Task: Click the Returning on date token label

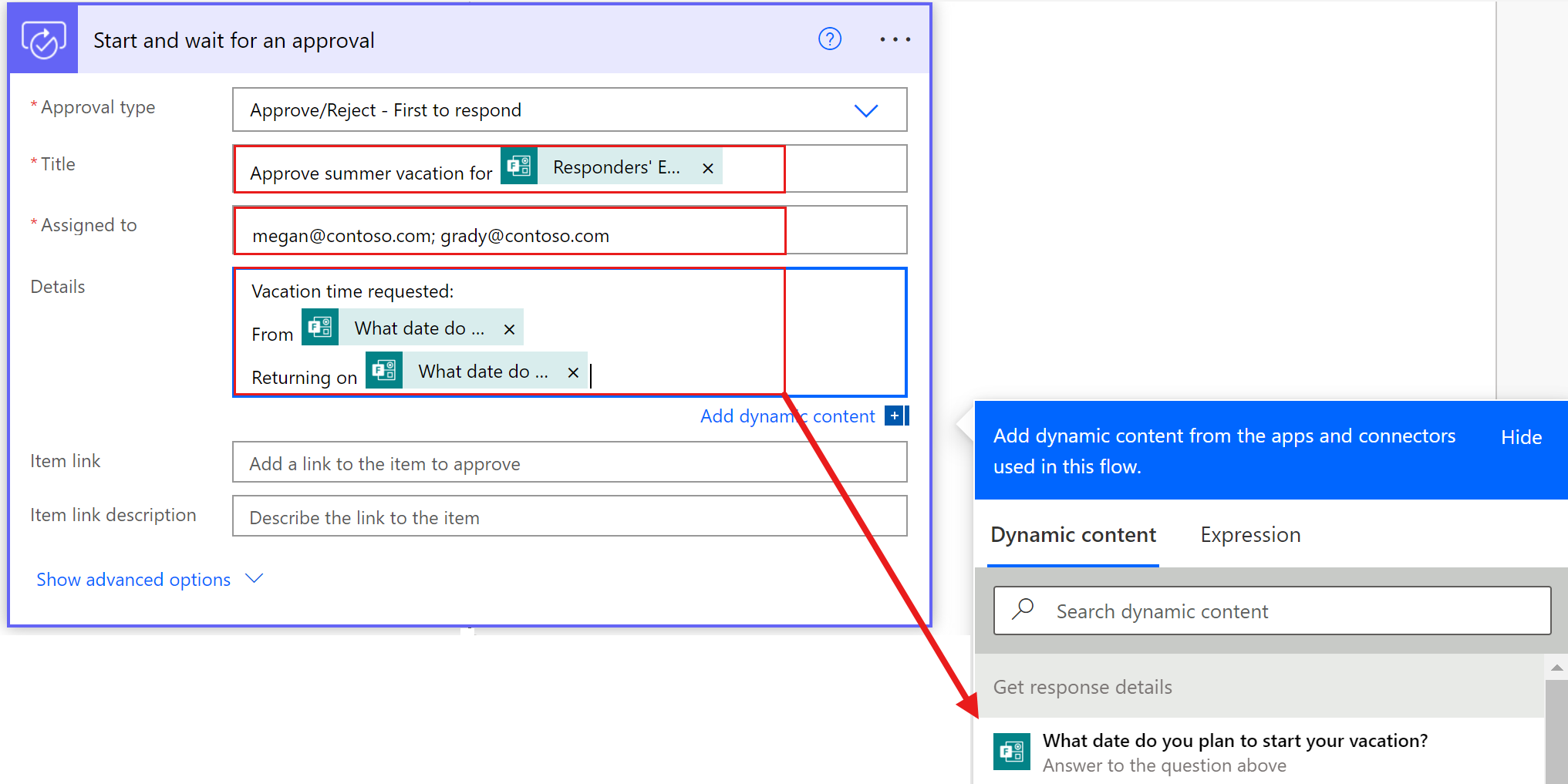Action: tap(483, 372)
